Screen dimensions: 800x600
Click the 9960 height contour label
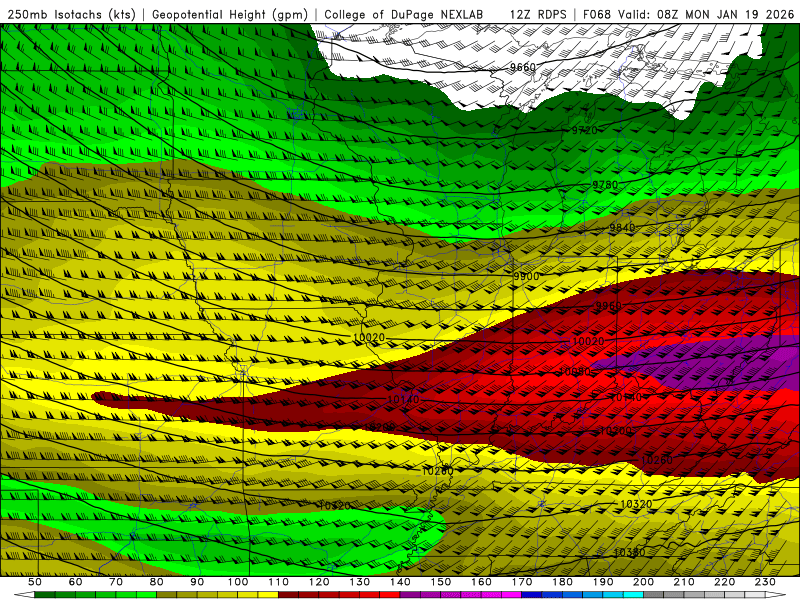coord(609,306)
